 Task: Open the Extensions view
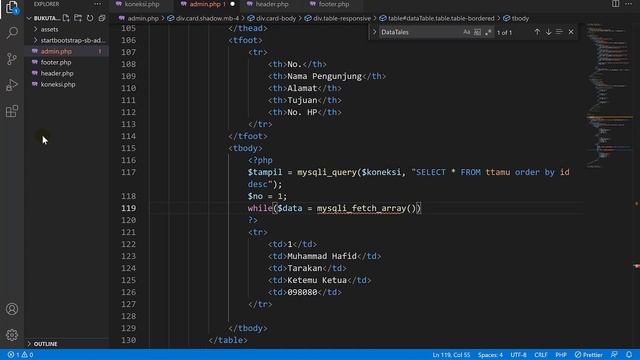pos(12,111)
